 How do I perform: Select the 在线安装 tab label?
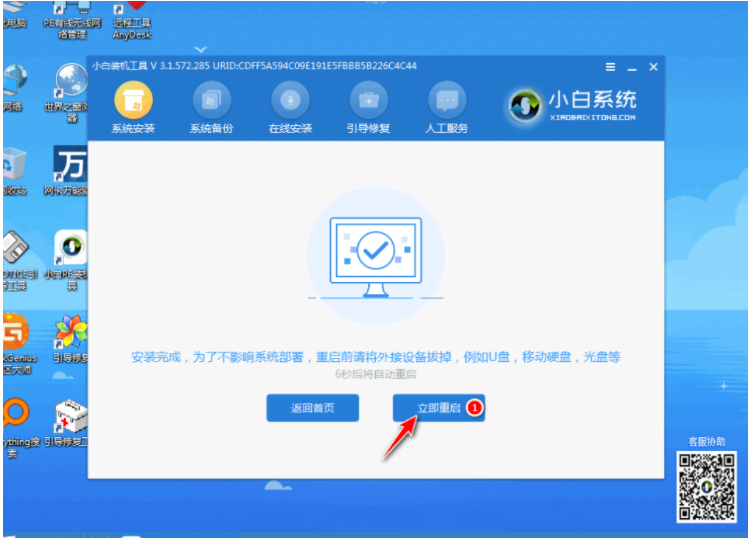tap(290, 128)
